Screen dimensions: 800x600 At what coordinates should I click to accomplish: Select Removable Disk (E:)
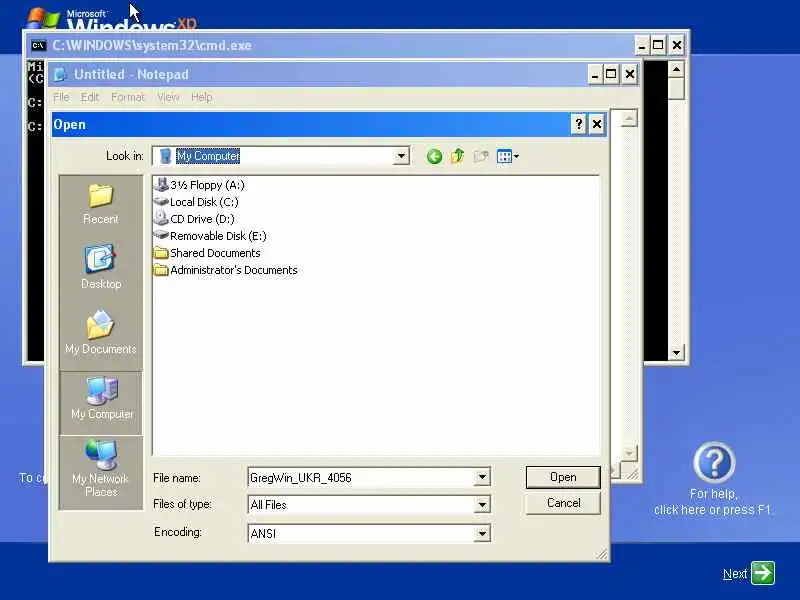pos(210,236)
